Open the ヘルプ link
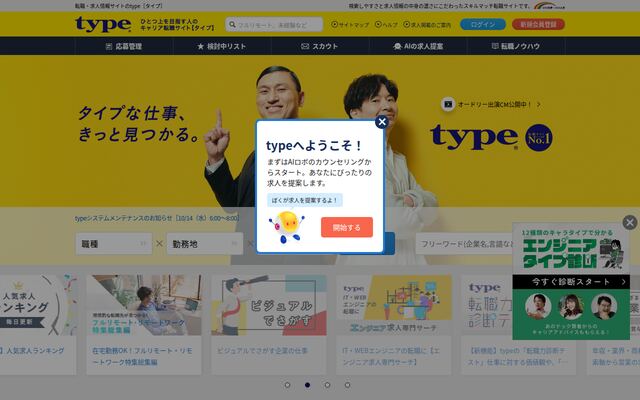Screen dimensions: 640x400 (x=386, y=24)
